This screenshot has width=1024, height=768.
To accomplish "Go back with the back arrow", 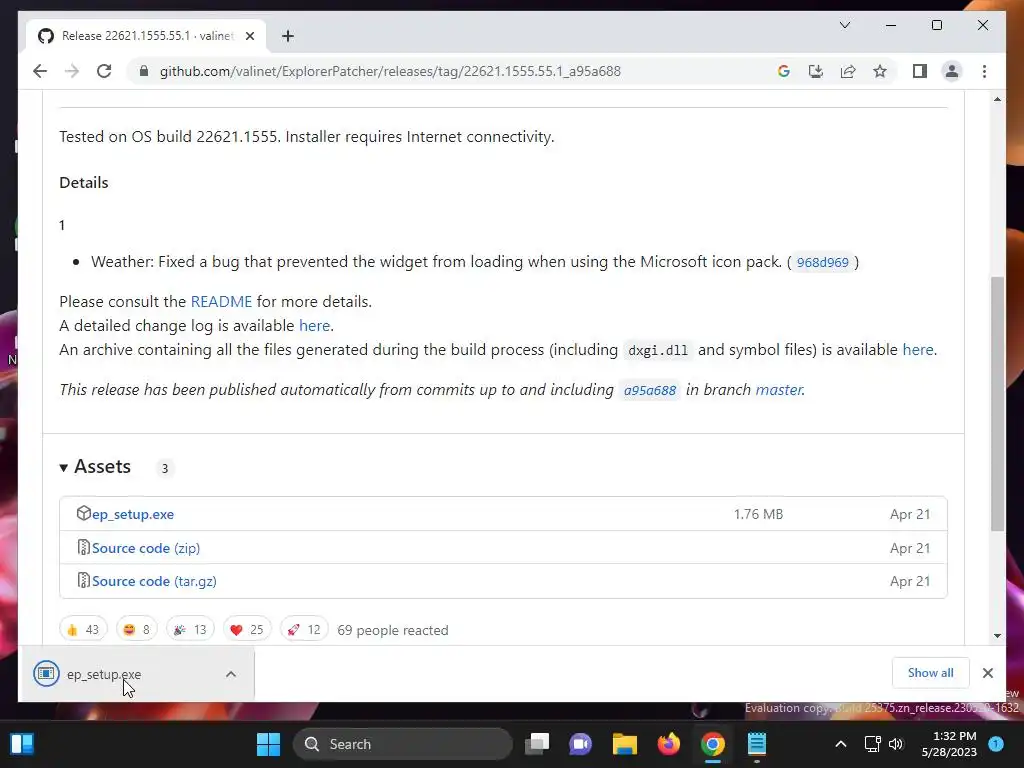I will pos(40,71).
